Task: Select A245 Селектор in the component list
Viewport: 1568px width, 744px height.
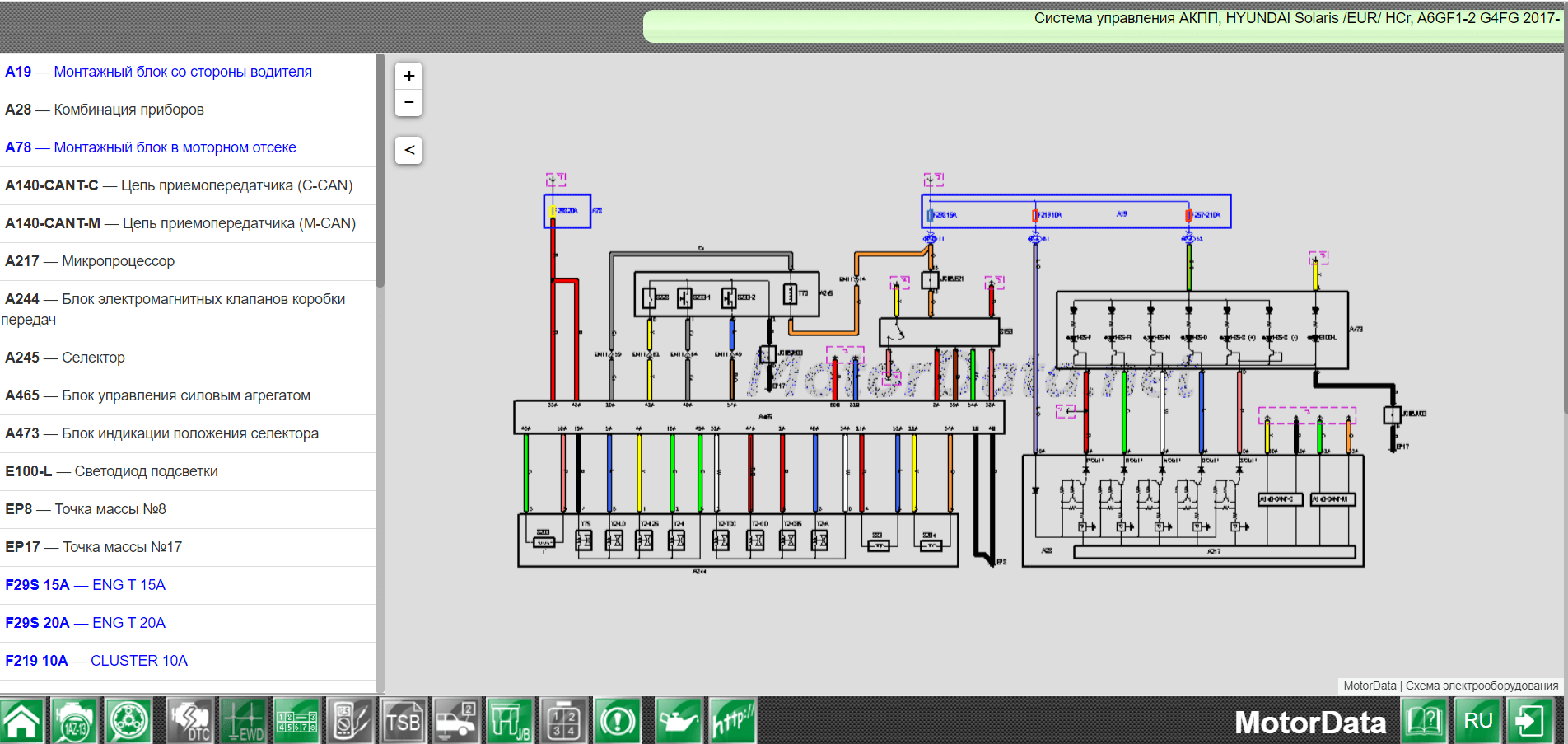Action: [66, 358]
